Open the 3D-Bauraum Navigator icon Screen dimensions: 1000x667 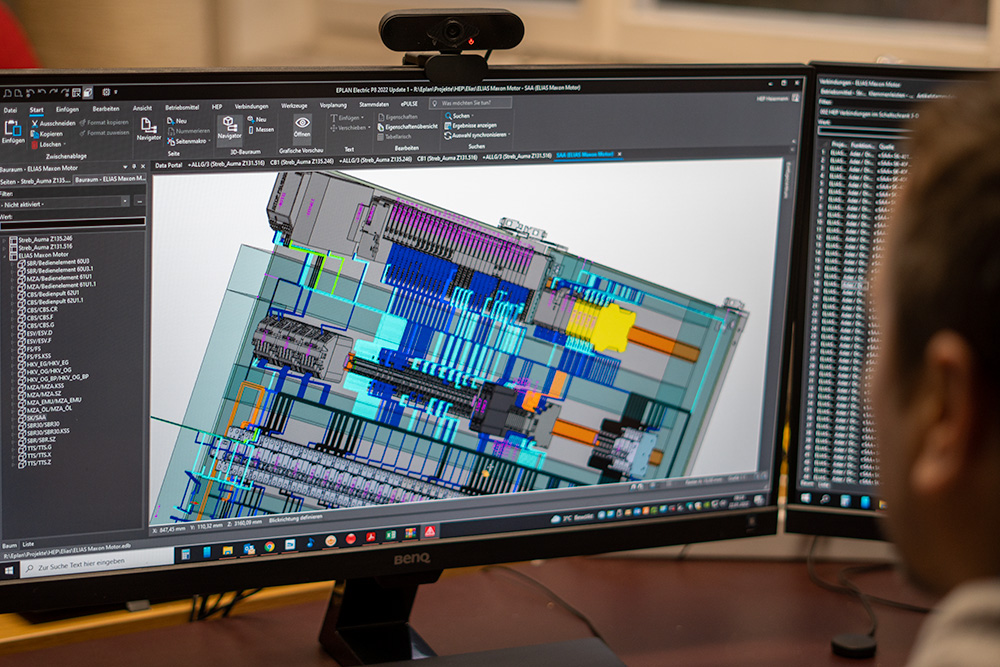tap(229, 124)
